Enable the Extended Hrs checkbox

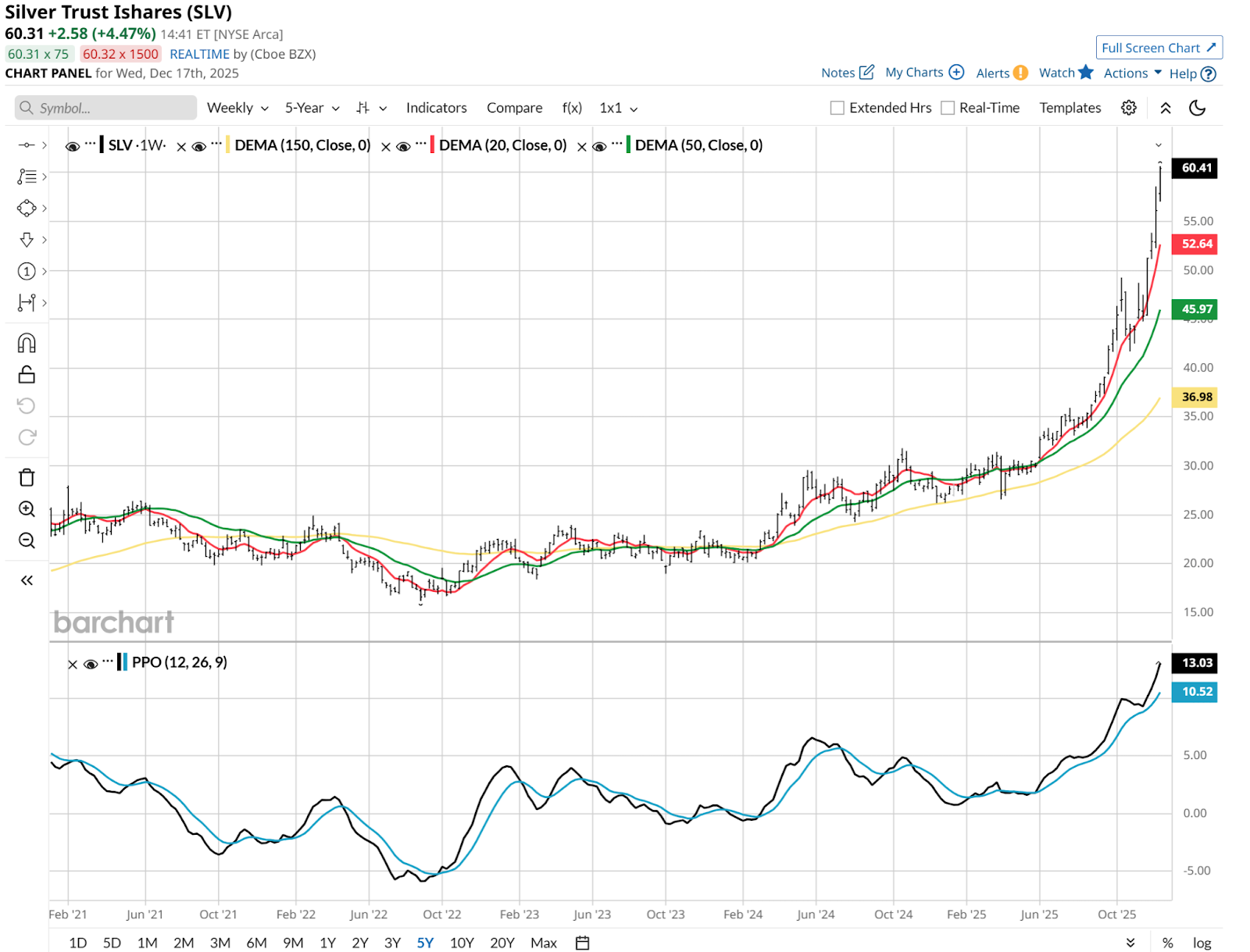coord(837,108)
